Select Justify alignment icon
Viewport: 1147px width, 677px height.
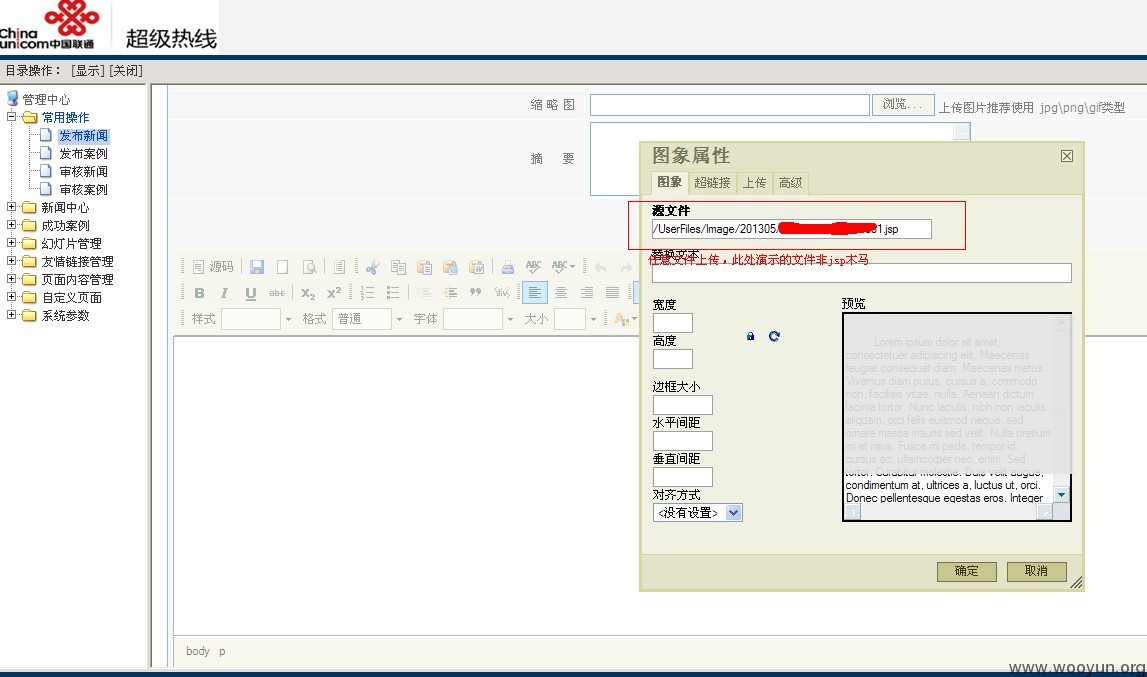tap(612, 293)
